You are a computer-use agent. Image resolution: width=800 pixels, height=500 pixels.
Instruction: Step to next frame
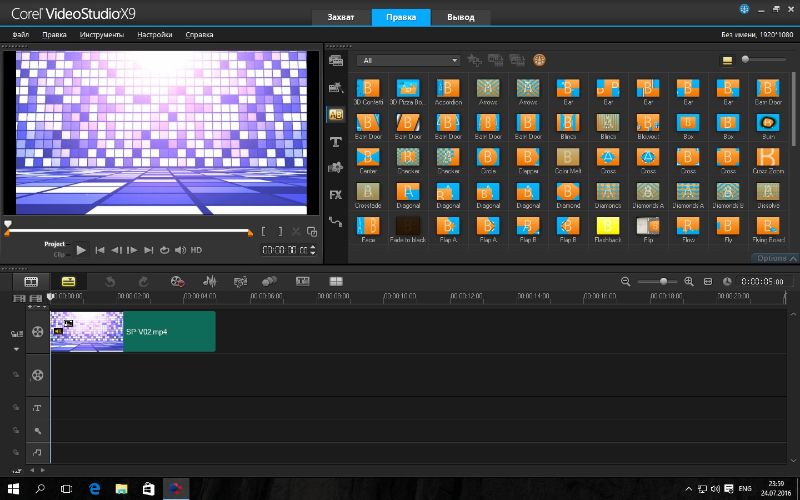click(x=132, y=250)
